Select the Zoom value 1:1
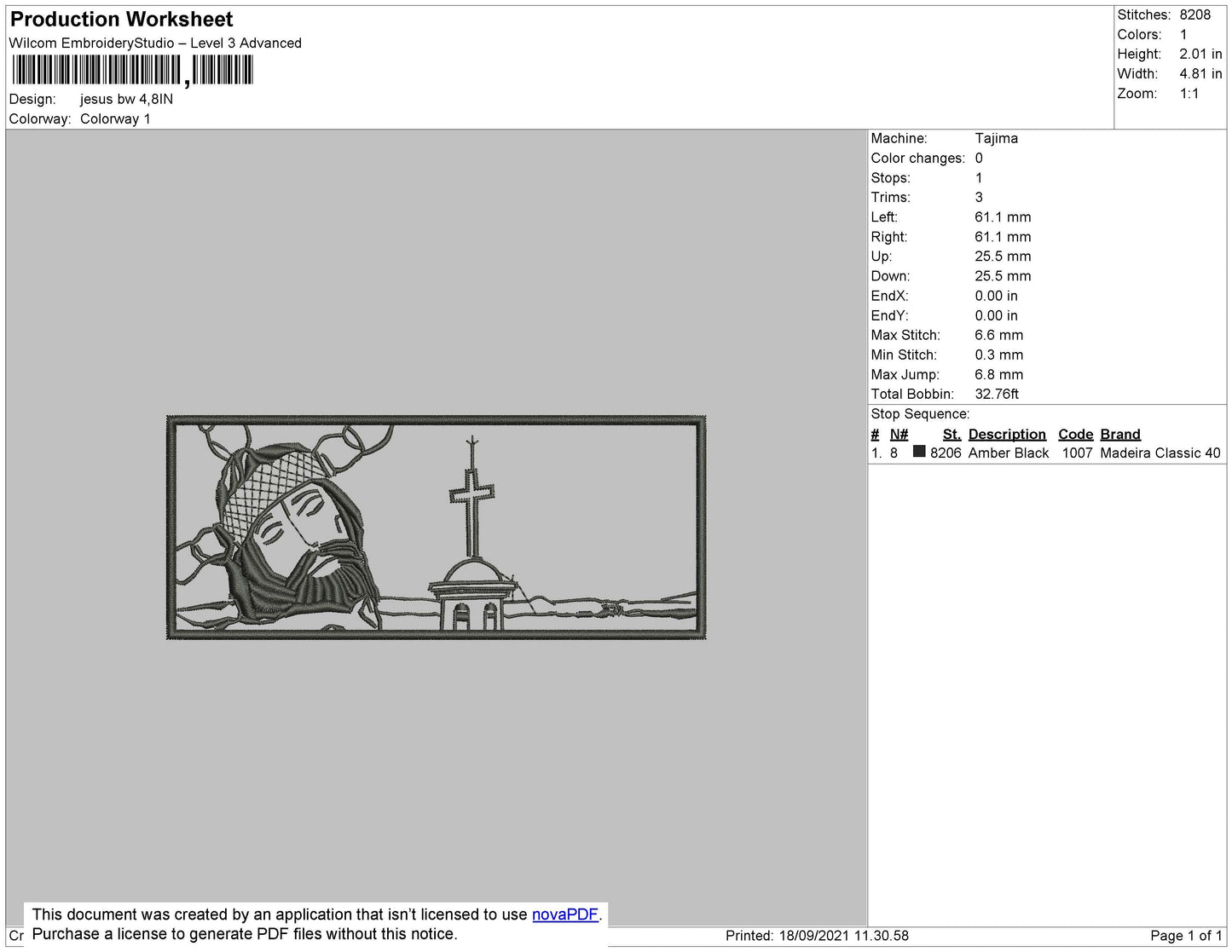This screenshot has height=952, width=1232. coord(1189,94)
